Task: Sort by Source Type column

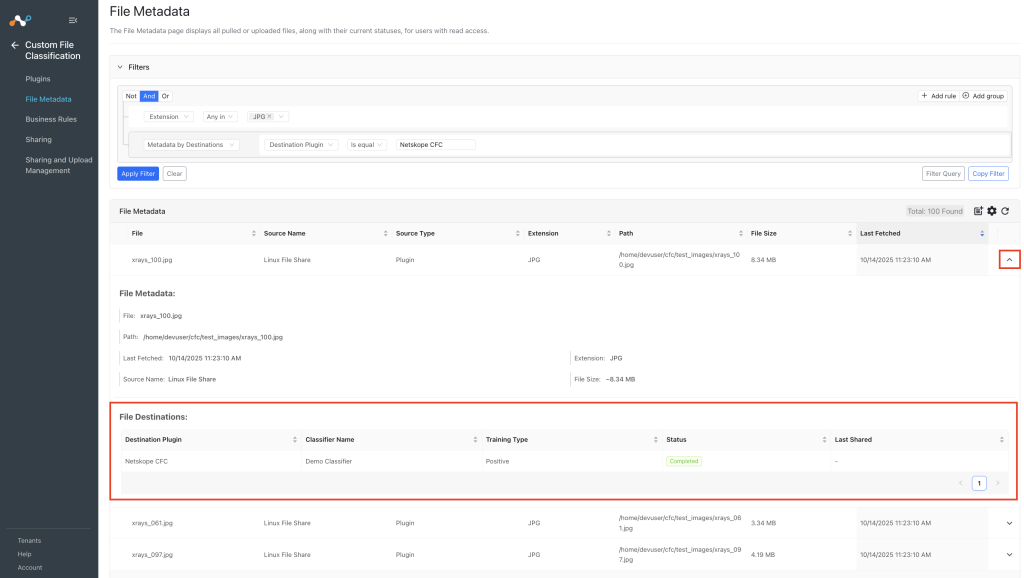Action: pyautogui.click(x=517, y=233)
